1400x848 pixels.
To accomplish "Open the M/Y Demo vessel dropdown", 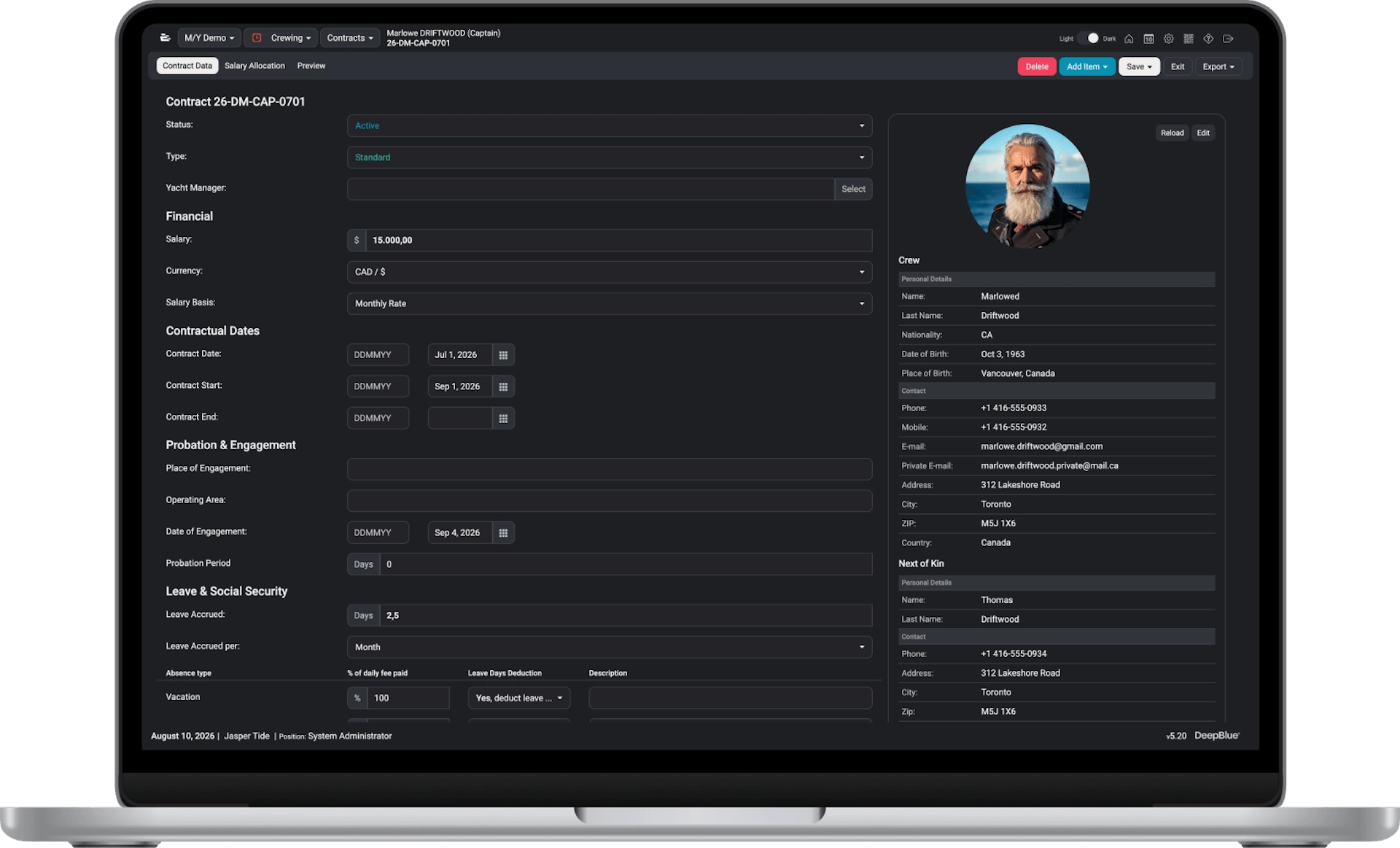I will 209,38.
